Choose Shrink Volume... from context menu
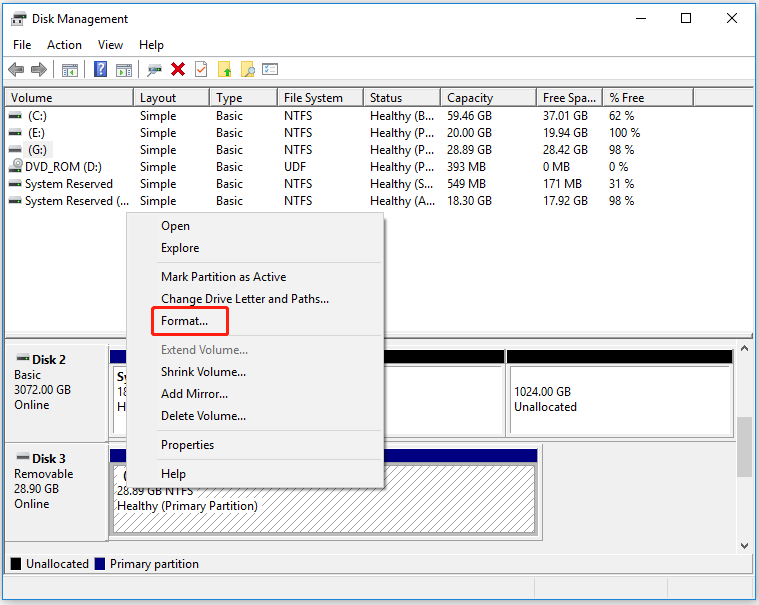This screenshot has width=759, height=605. (x=203, y=372)
